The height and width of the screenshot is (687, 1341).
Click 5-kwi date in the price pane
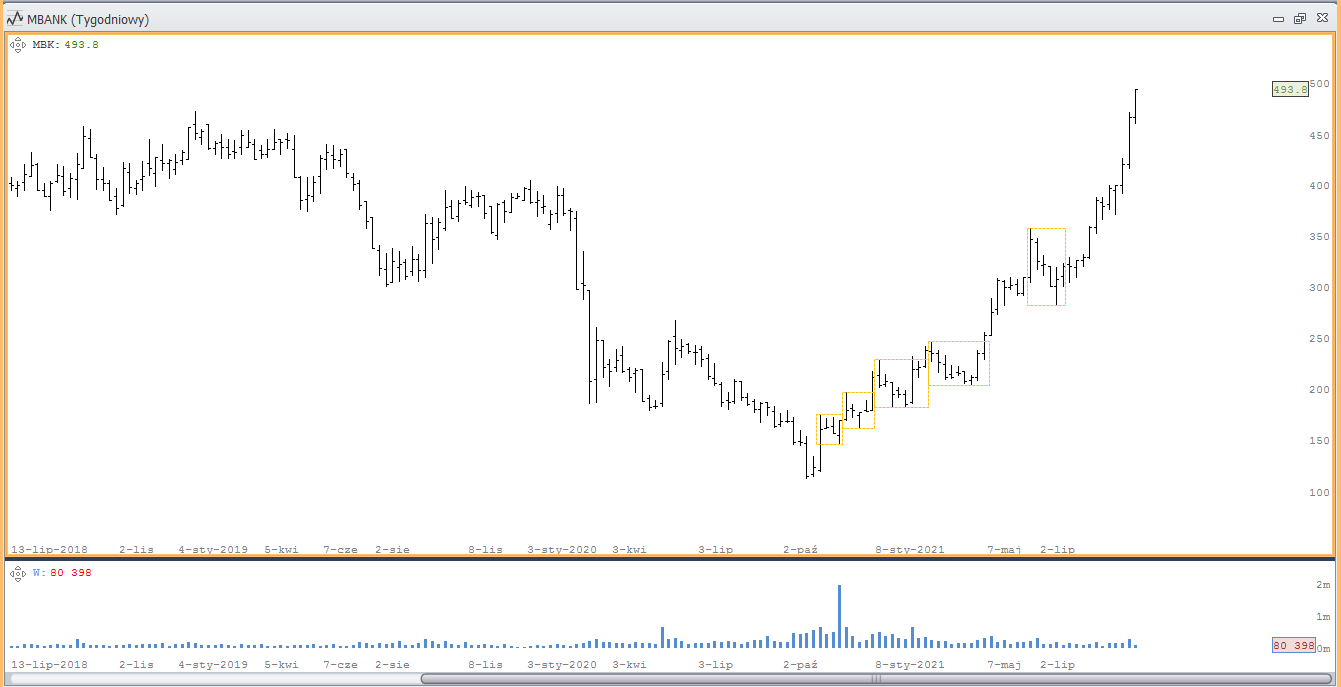point(282,550)
